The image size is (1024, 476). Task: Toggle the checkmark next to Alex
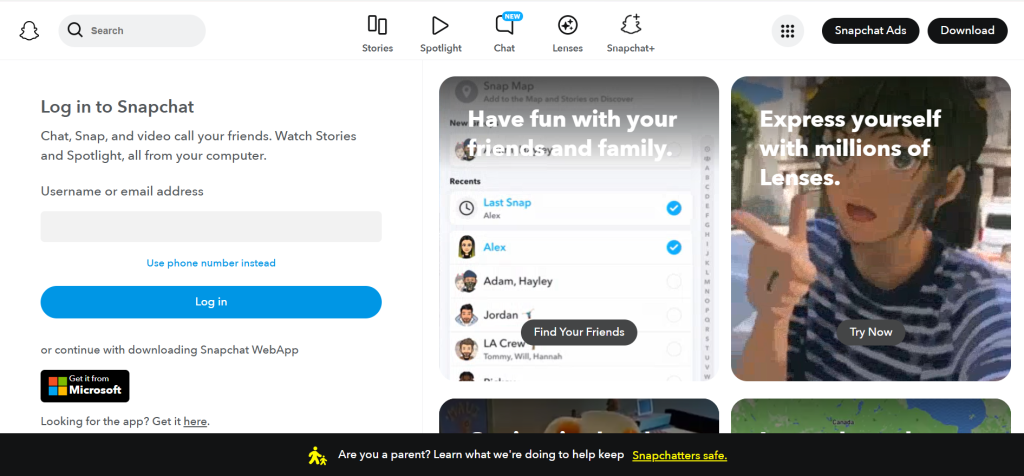[673, 247]
